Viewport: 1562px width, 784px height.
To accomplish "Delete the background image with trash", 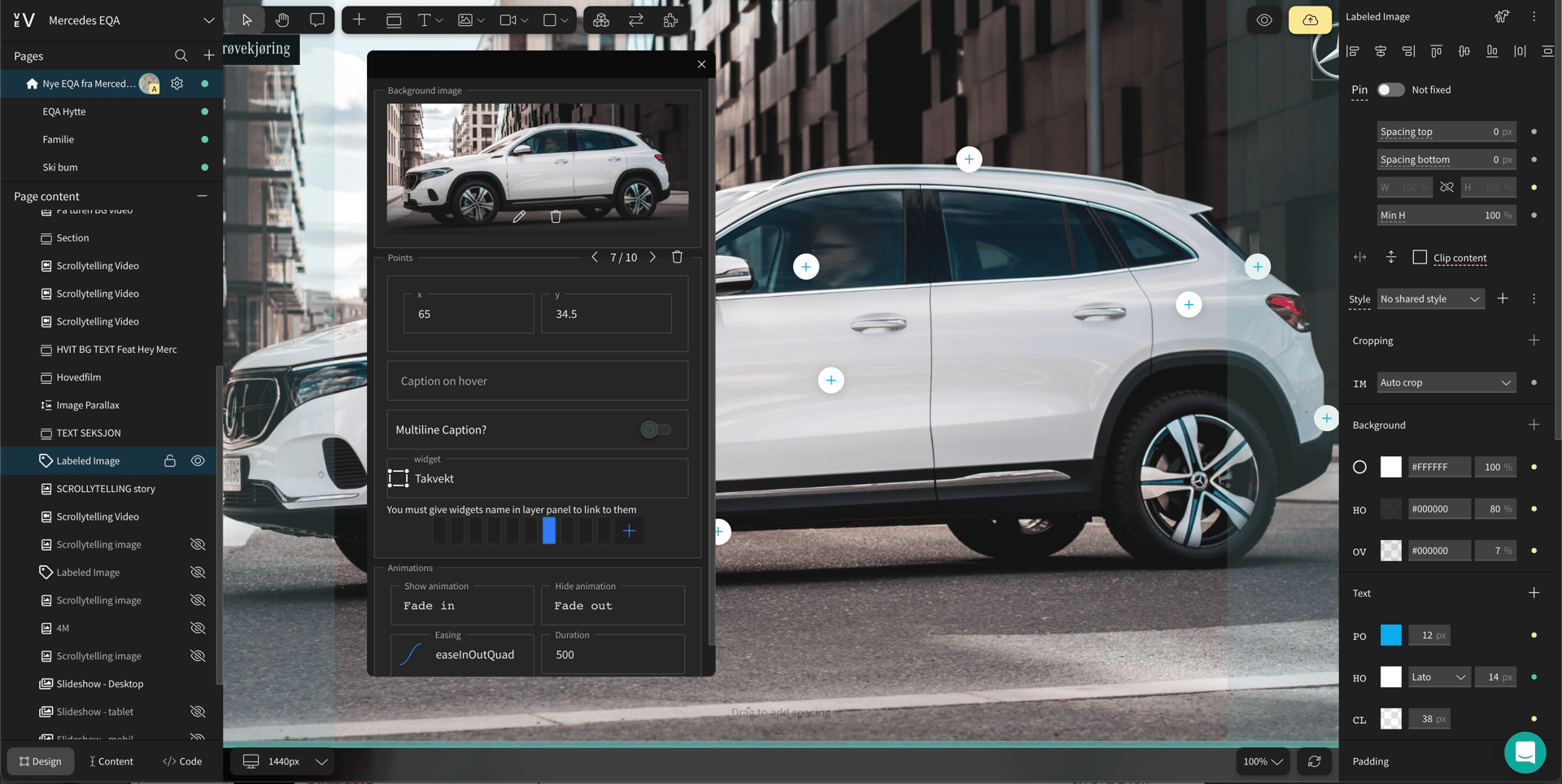I will [556, 216].
